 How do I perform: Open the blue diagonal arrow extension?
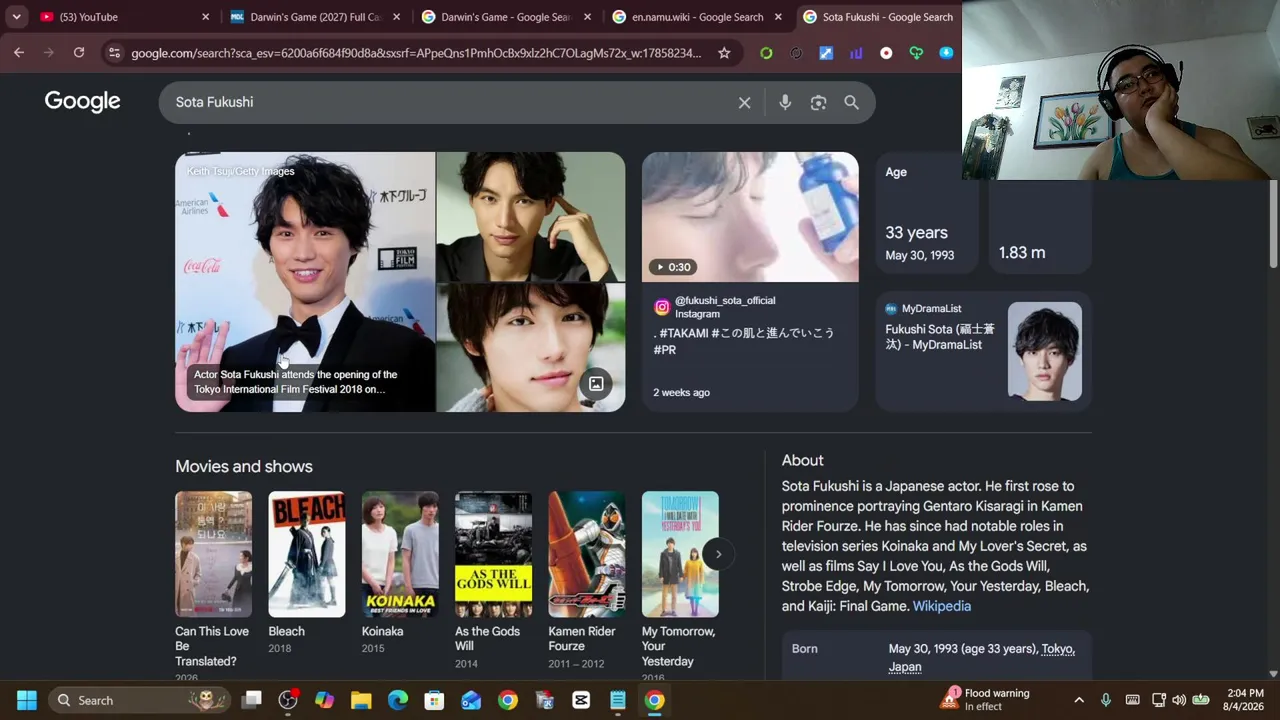(826, 53)
